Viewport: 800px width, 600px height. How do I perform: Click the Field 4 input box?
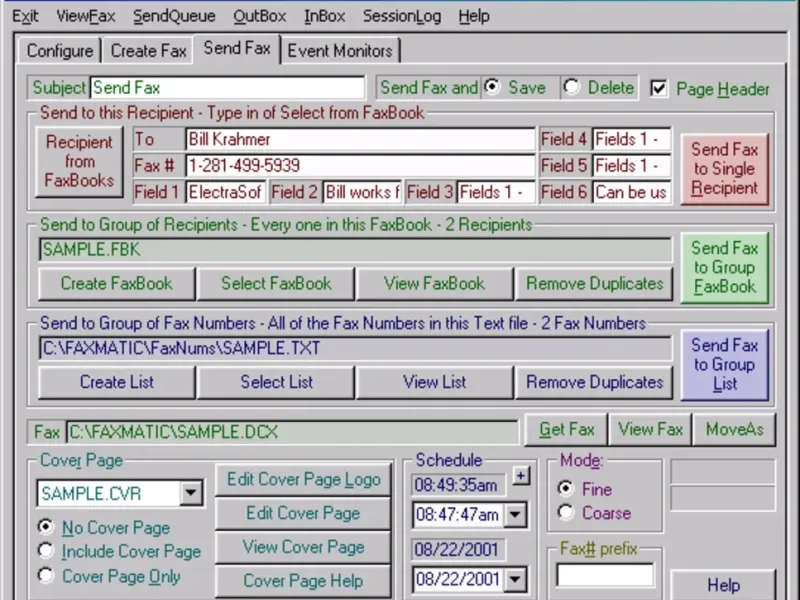tap(632, 139)
